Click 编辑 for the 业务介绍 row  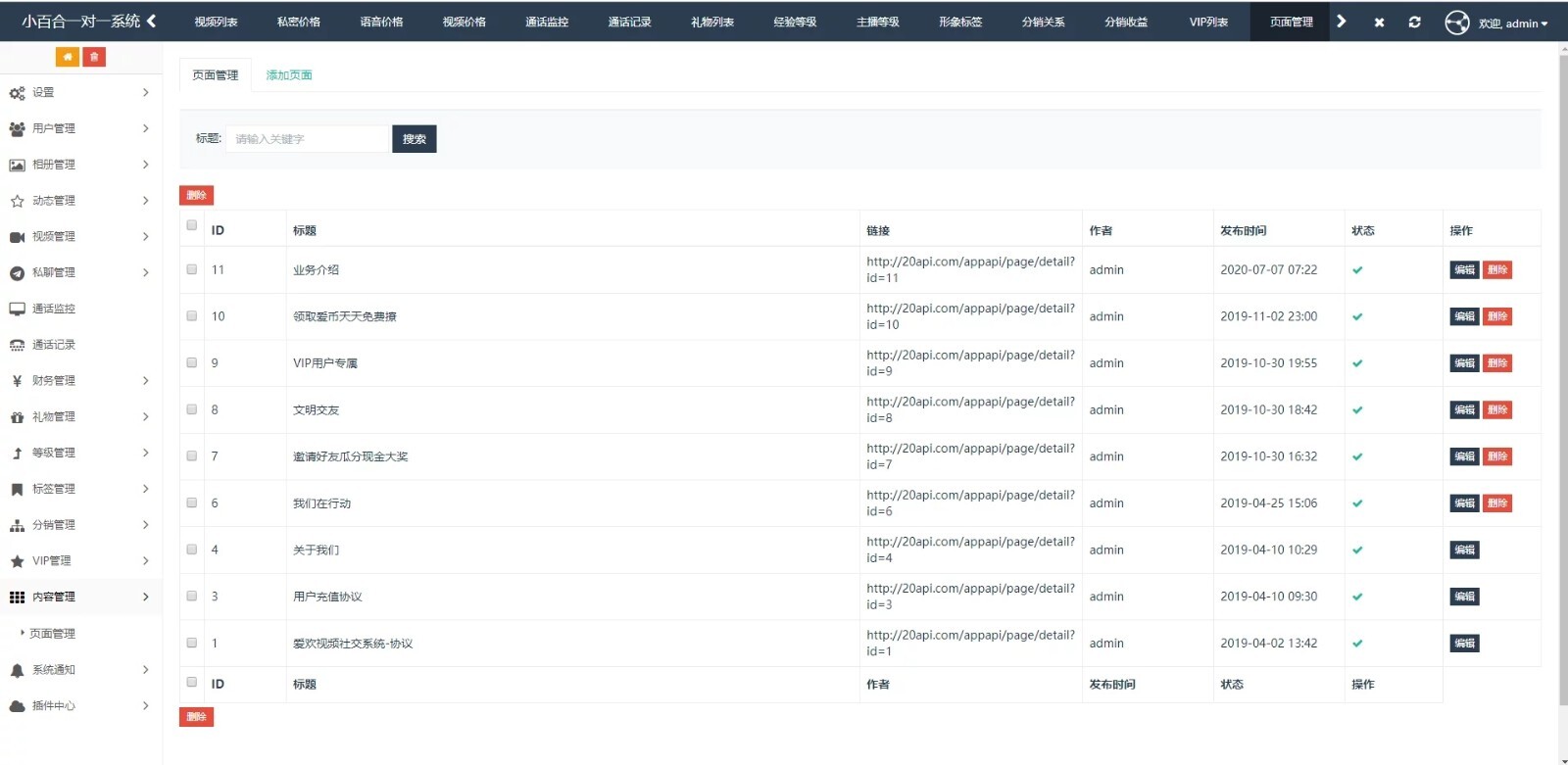[x=1464, y=270]
